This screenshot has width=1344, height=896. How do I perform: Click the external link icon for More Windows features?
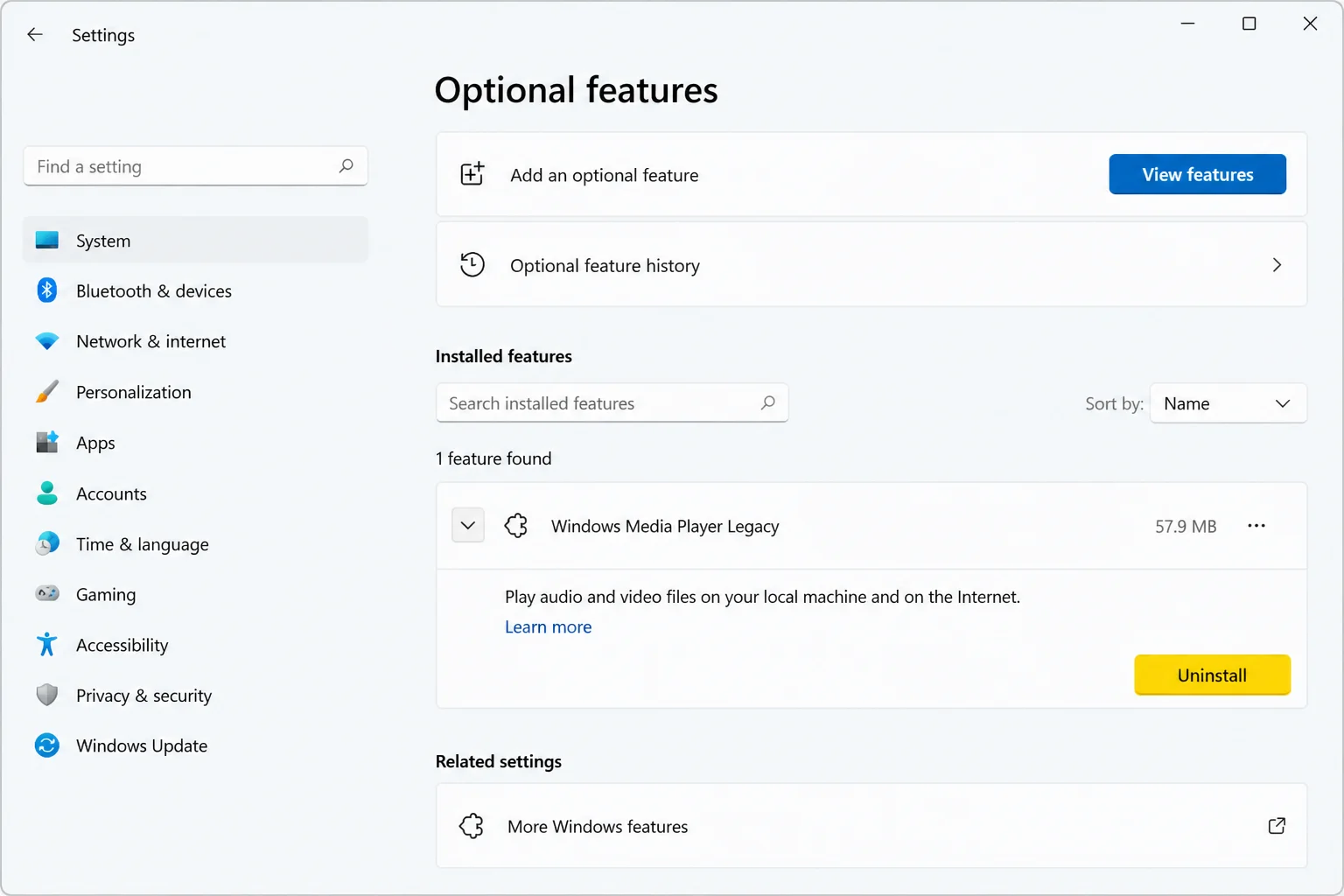pos(1277,826)
